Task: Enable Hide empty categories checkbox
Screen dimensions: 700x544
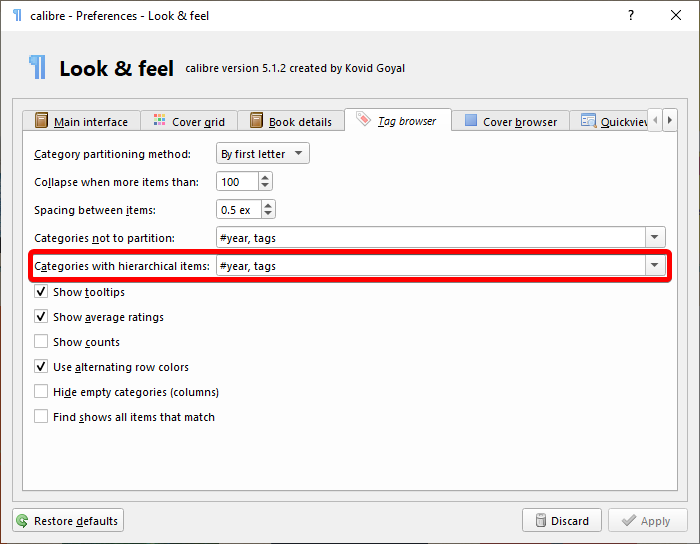Action: (41, 392)
